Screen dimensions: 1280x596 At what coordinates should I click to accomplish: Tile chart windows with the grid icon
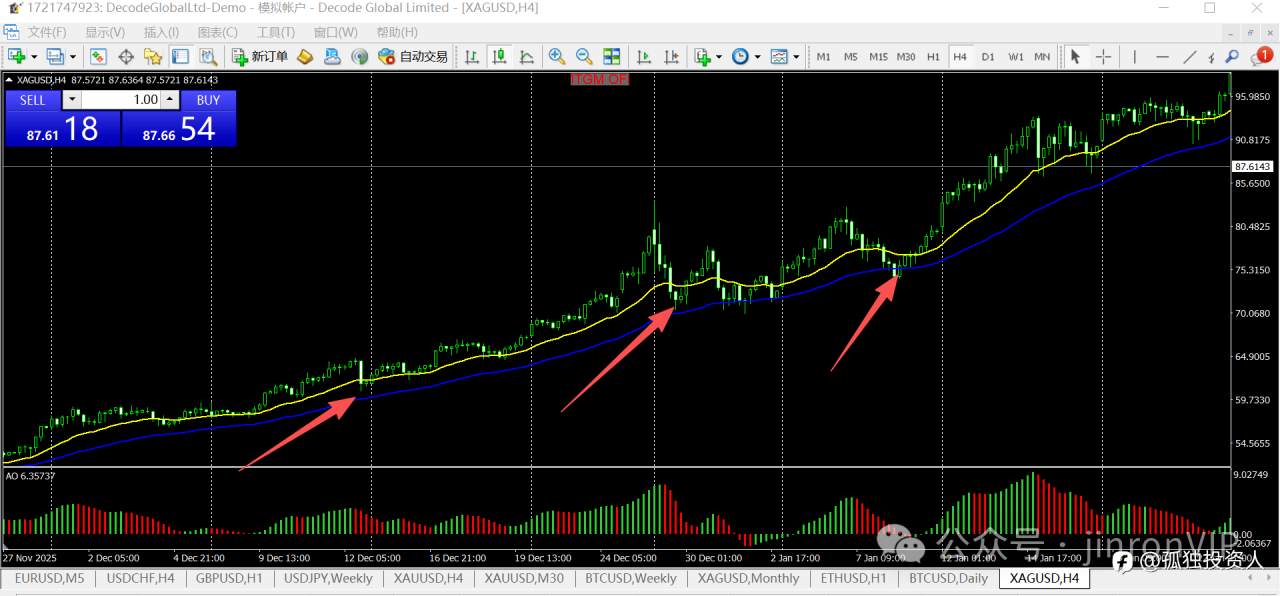(611, 57)
